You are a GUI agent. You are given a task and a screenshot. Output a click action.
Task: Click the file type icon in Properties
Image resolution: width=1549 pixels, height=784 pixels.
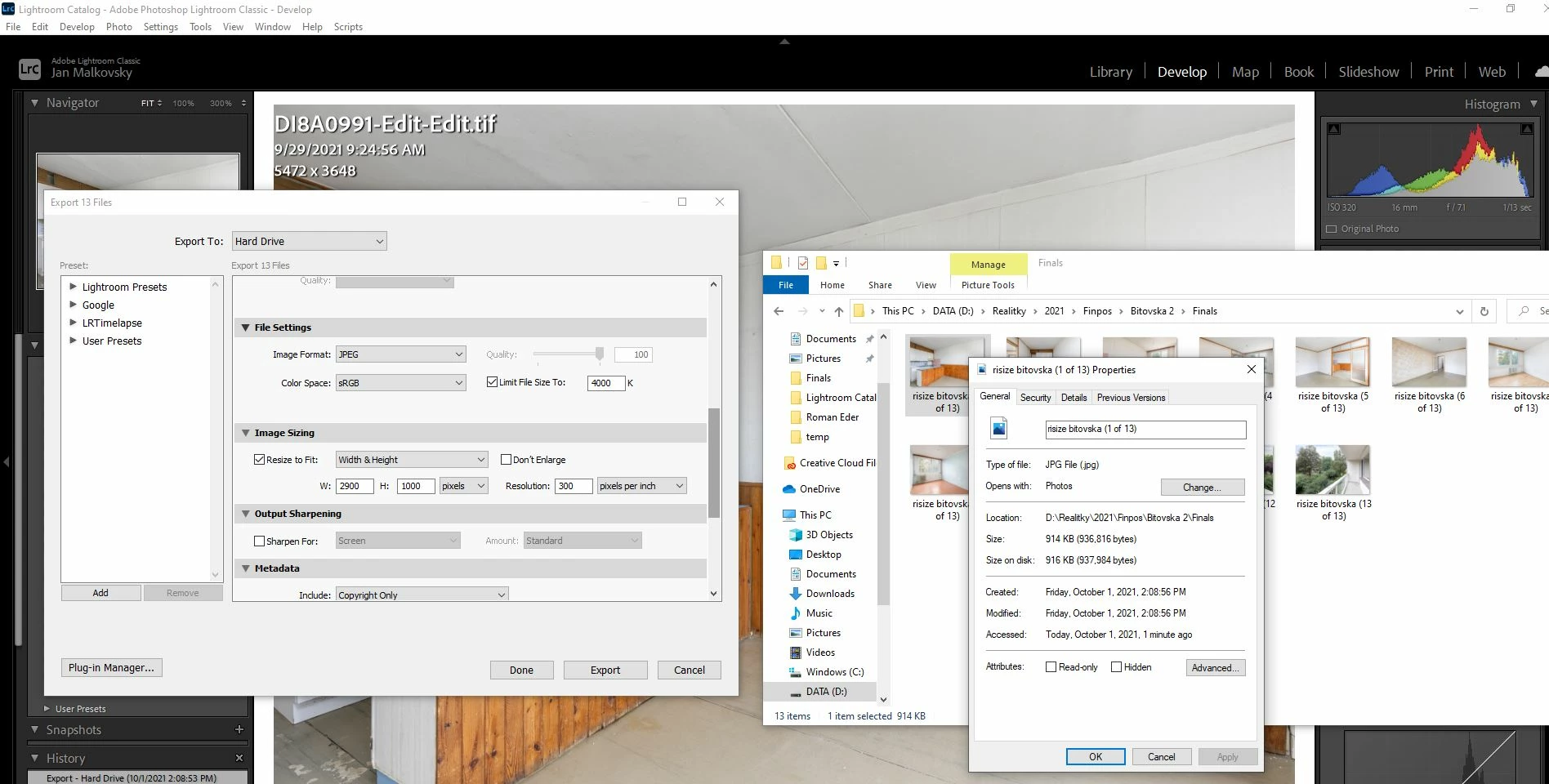coord(998,429)
